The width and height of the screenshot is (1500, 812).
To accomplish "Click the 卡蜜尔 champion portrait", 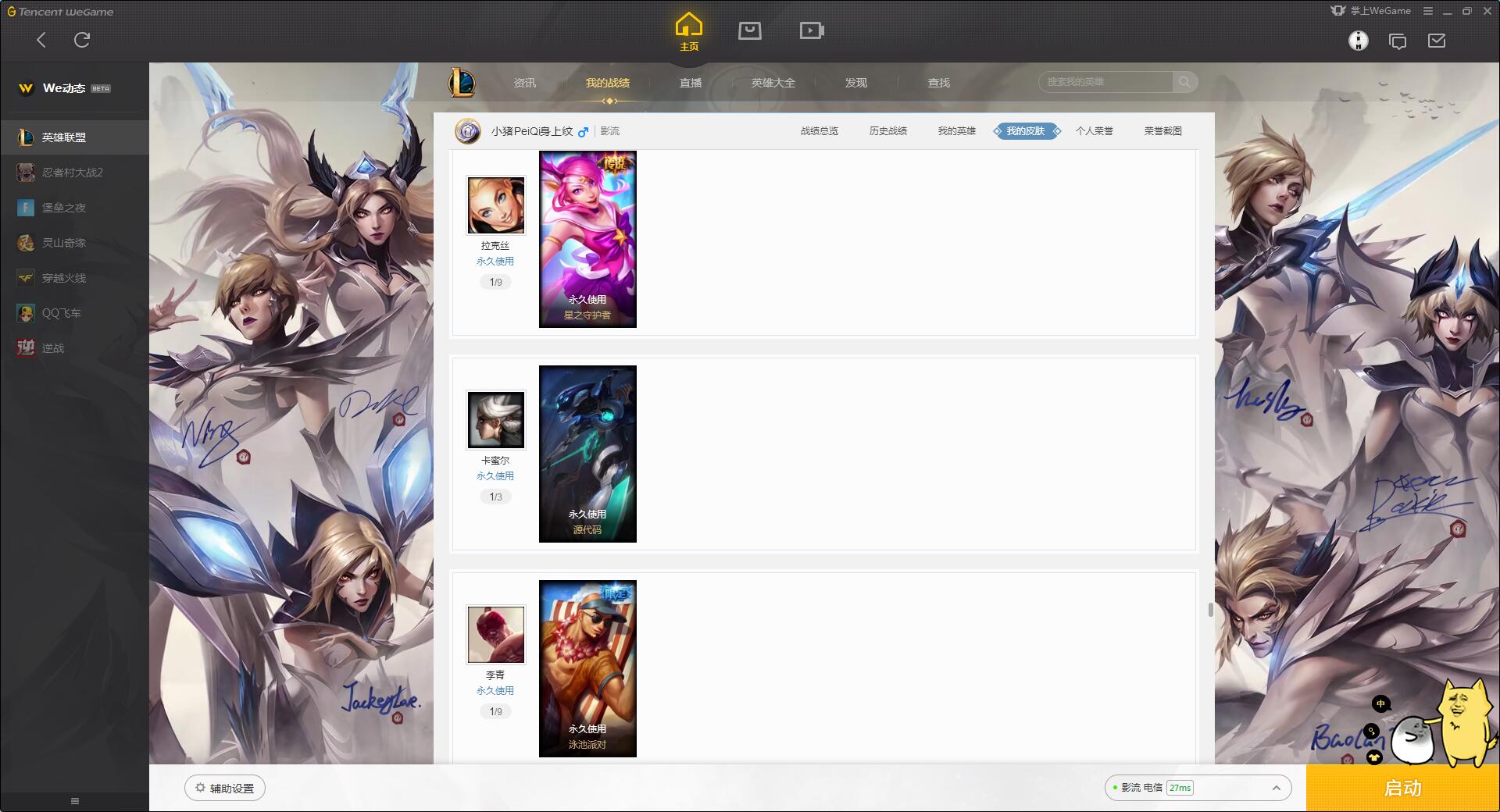I will point(496,420).
